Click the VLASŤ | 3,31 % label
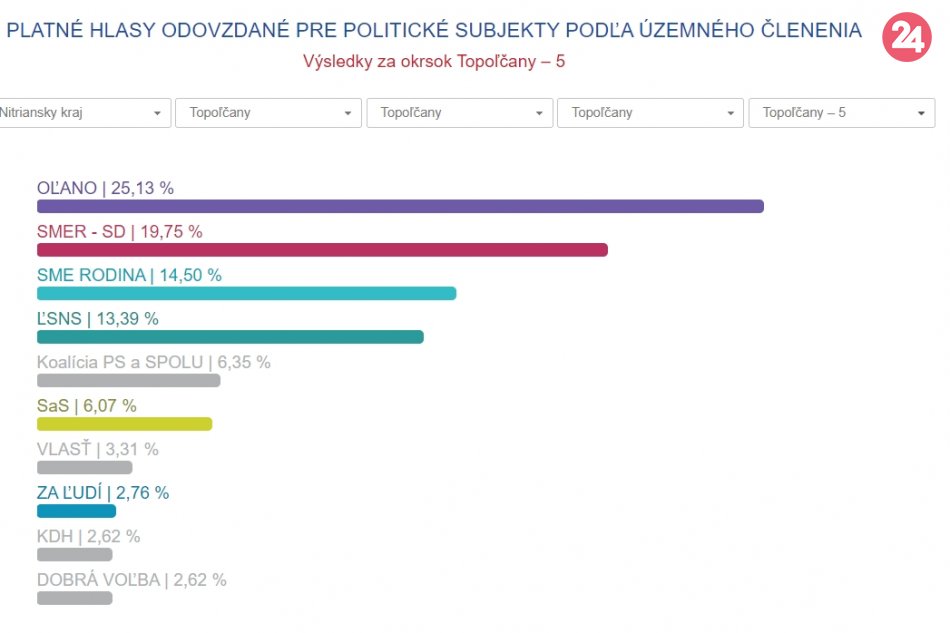 point(97,449)
